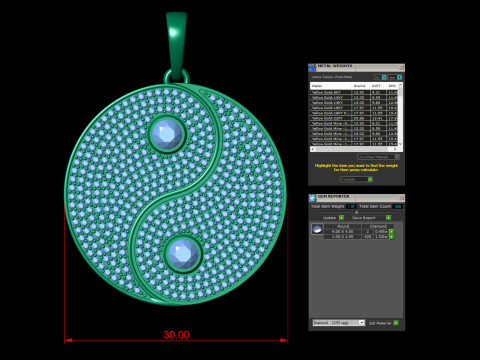Screen dimensions: 480x360
Task: Click the Total Gem Count value field
Action: pos(398,207)
